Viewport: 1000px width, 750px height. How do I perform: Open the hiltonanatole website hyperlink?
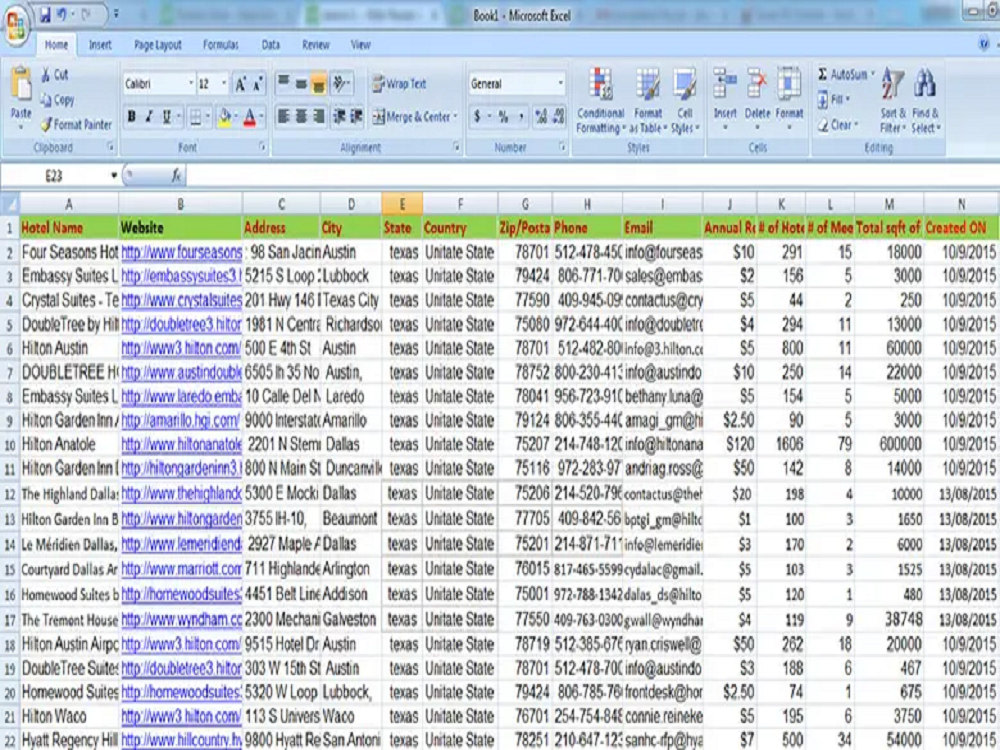tap(181, 445)
